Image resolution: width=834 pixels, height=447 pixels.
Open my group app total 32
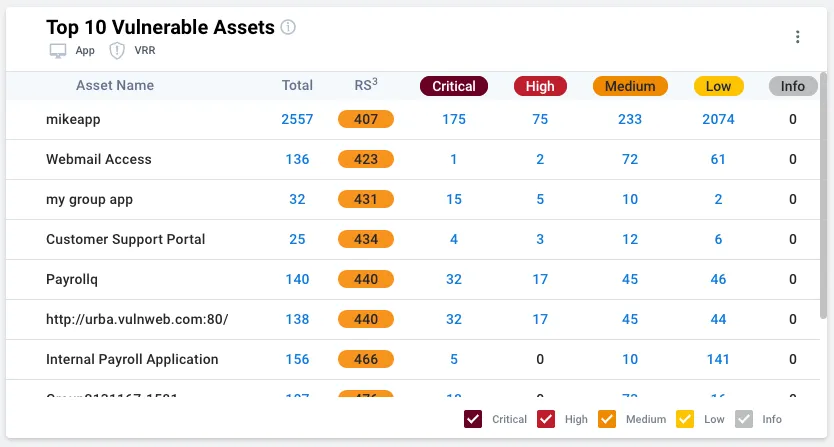tap(297, 199)
